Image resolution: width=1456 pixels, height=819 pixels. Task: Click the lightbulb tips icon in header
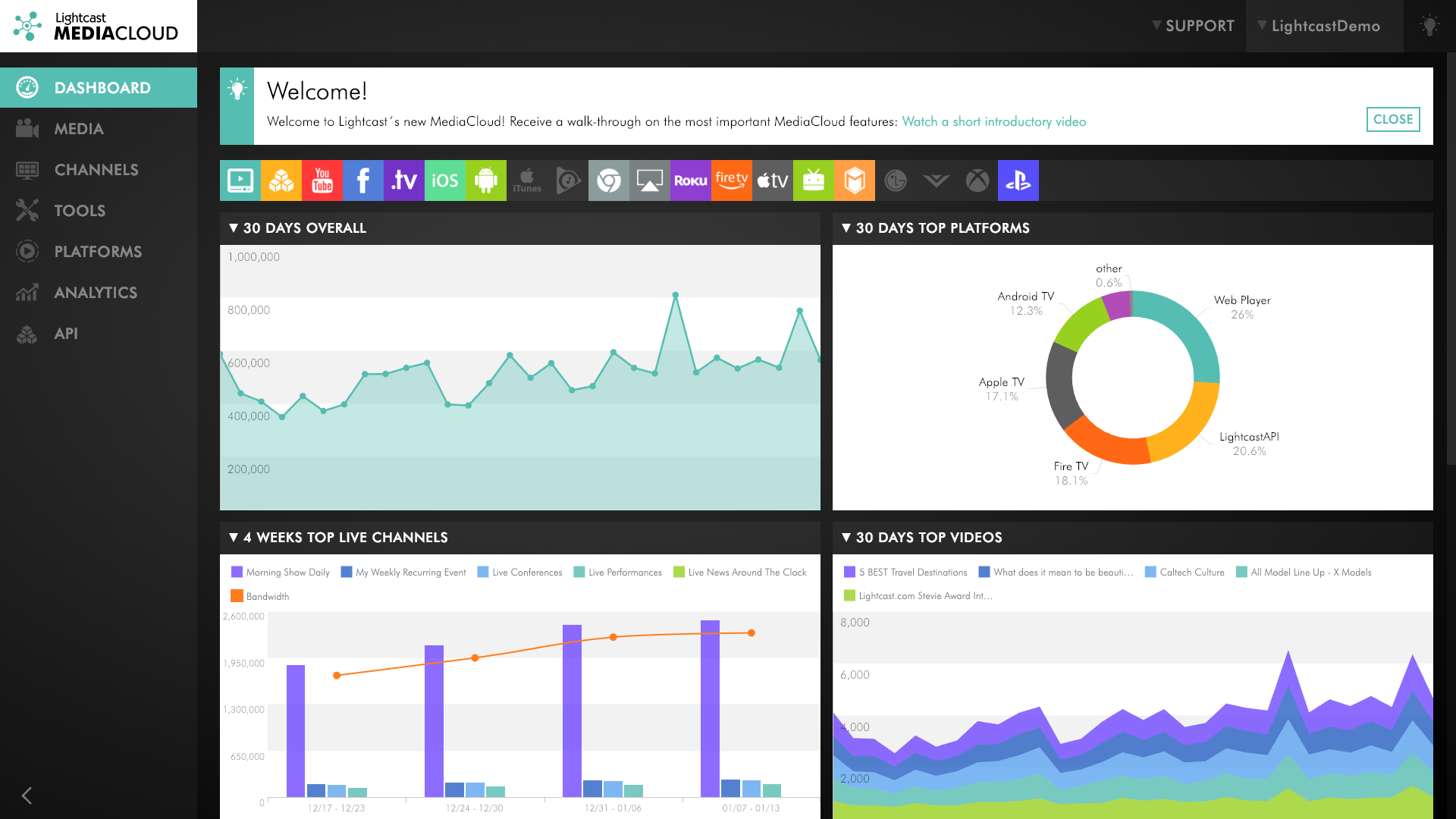tap(1429, 26)
